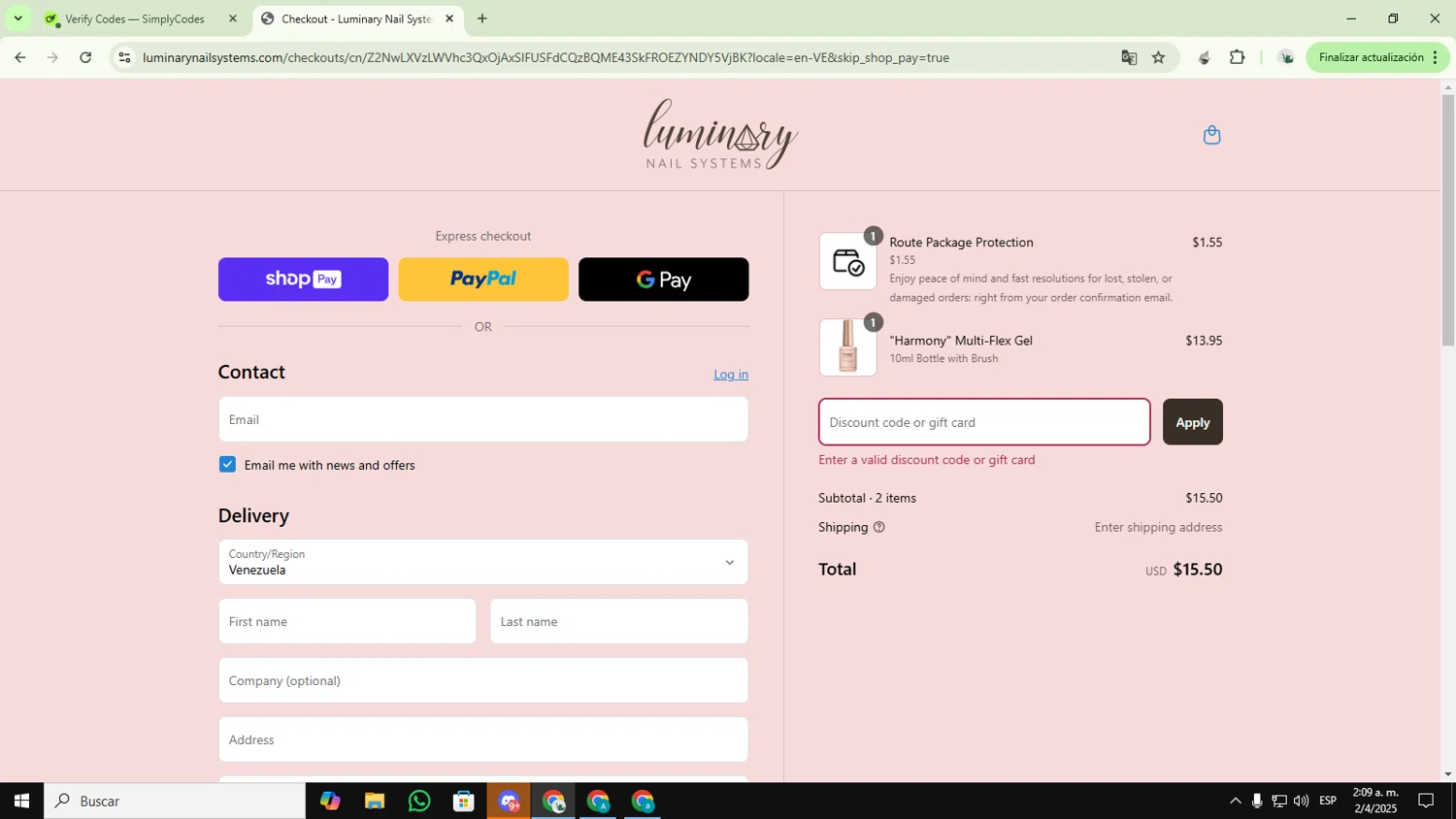Click the Windows Buscar search box

pyautogui.click(x=175, y=801)
